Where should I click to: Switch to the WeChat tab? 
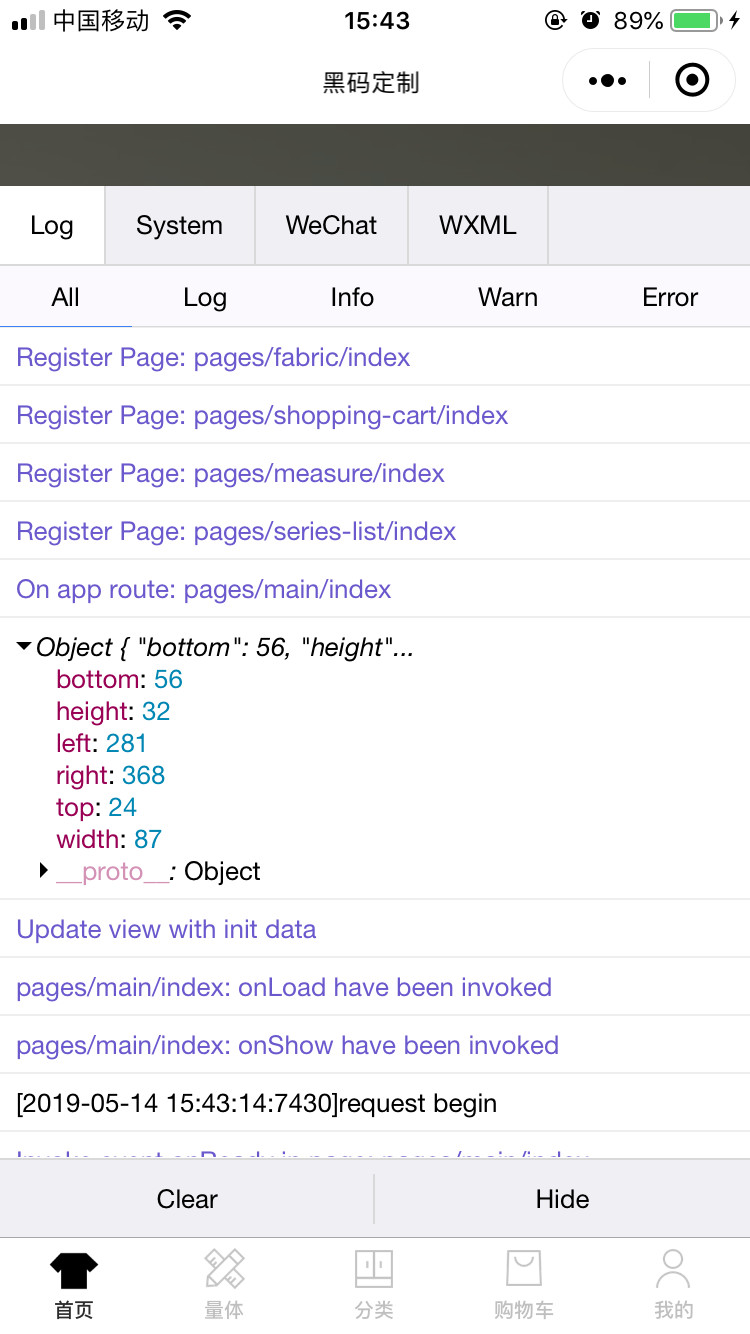coord(331,226)
